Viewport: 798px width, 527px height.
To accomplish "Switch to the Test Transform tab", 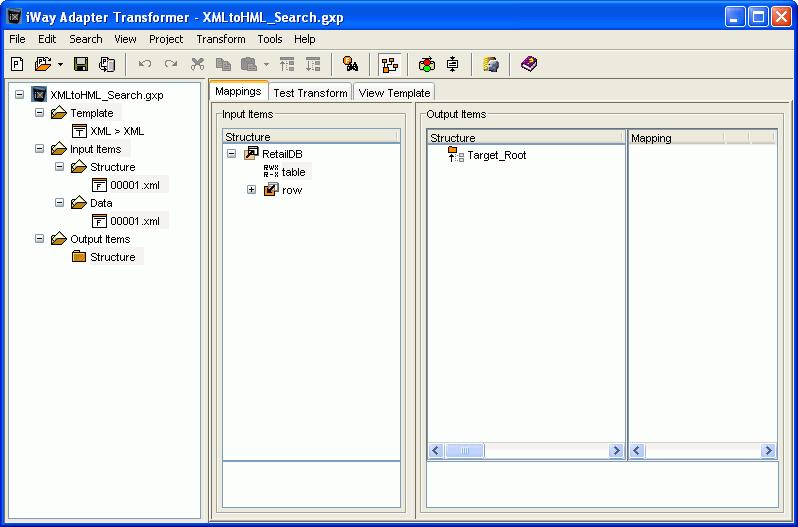I will click(310, 93).
